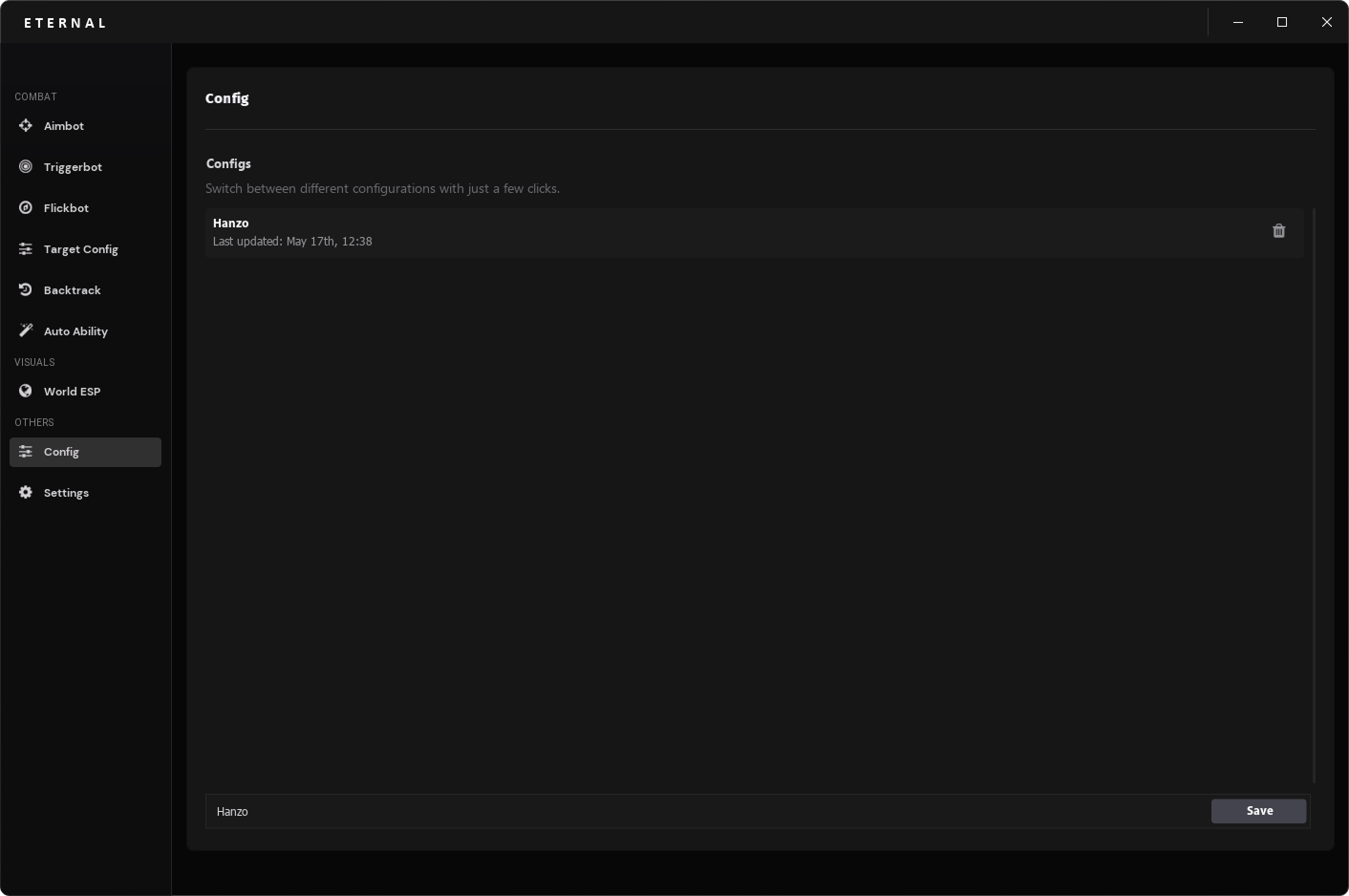Screen dimensions: 1349x896
Task: Delete the Hanzo config with trash icon
Action: (x=1279, y=231)
